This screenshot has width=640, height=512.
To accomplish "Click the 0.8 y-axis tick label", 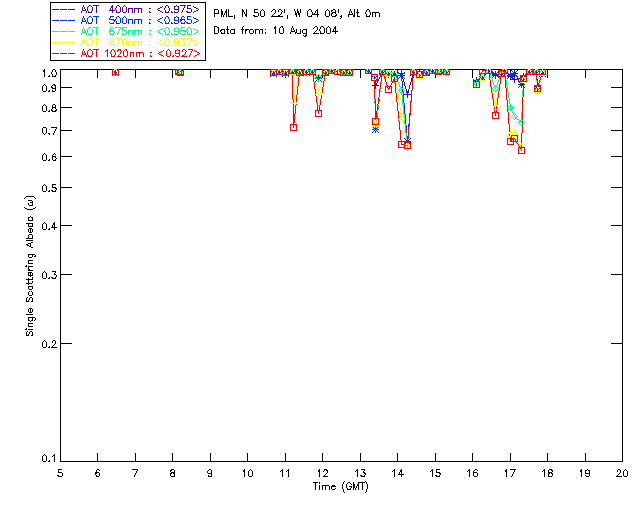I will tap(49, 108).
